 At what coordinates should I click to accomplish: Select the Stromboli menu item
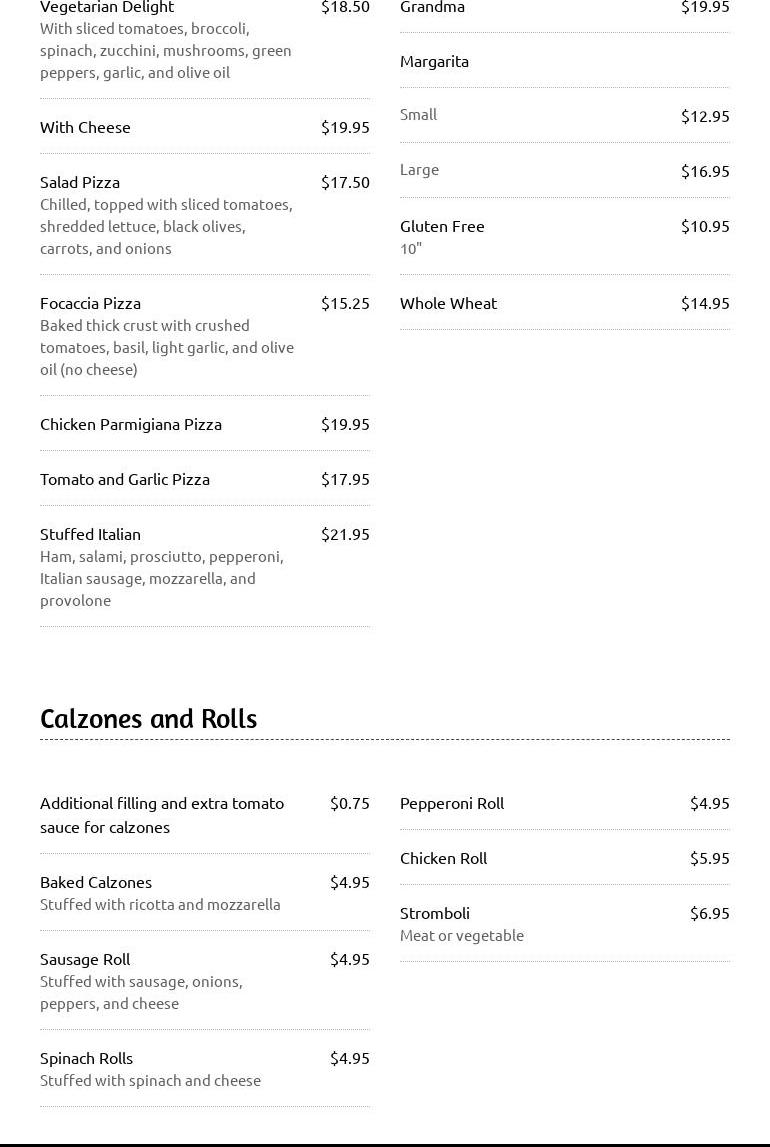click(435, 913)
